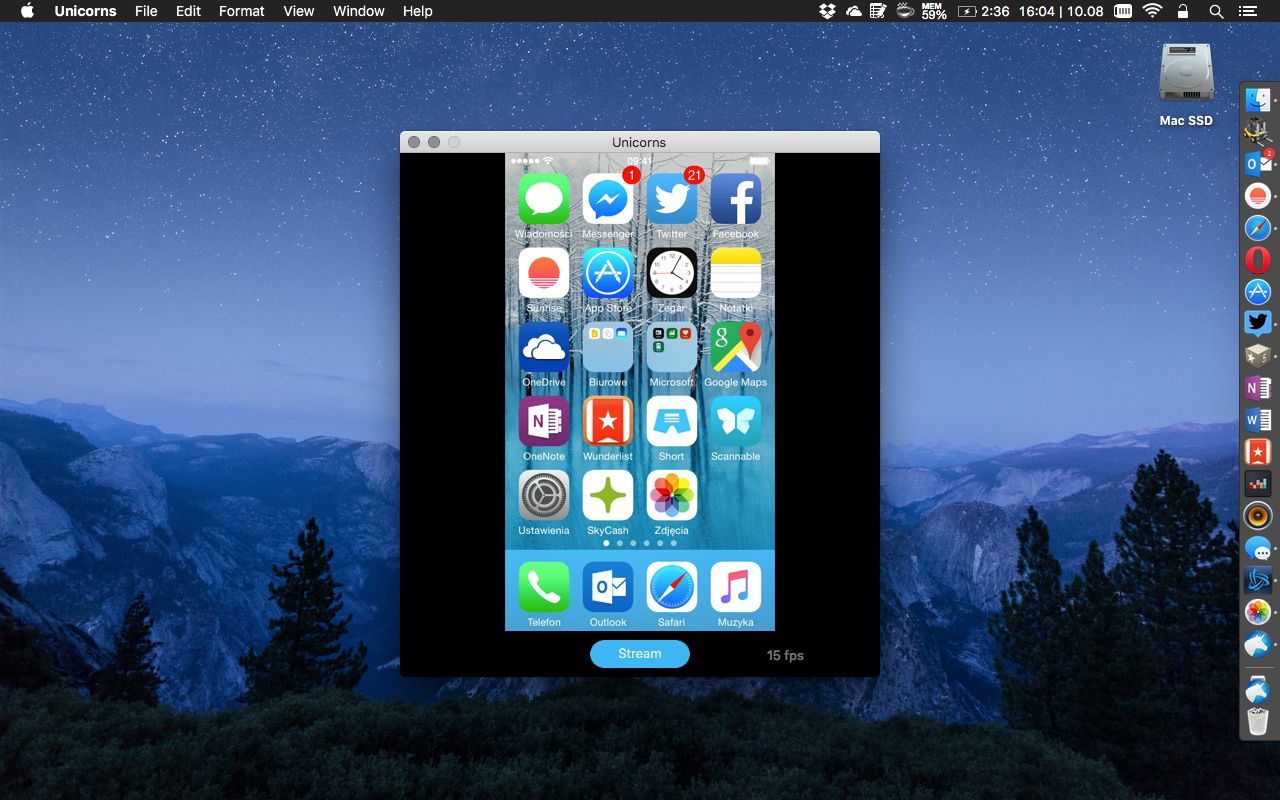Open Opera from the Mac Dock
This screenshot has width=1280, height=800.
(1257, 259)
